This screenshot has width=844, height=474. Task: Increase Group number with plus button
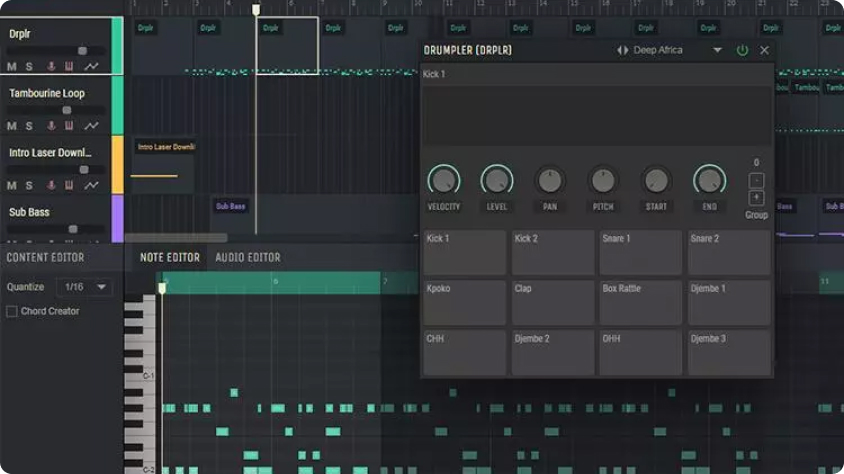[756, 197]
